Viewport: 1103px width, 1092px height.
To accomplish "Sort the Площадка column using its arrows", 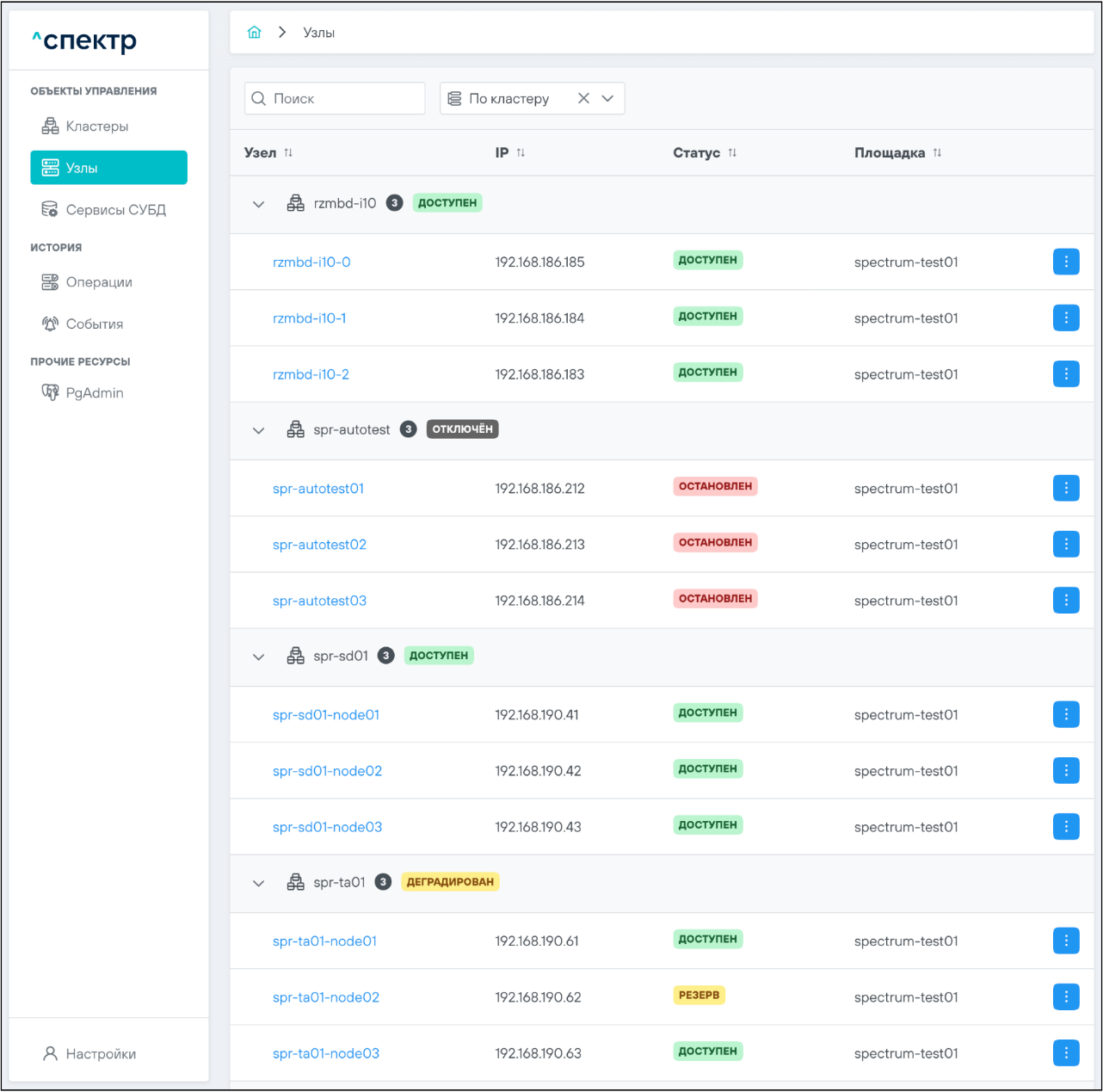I will pyautogui.click(x=937, y=153).
